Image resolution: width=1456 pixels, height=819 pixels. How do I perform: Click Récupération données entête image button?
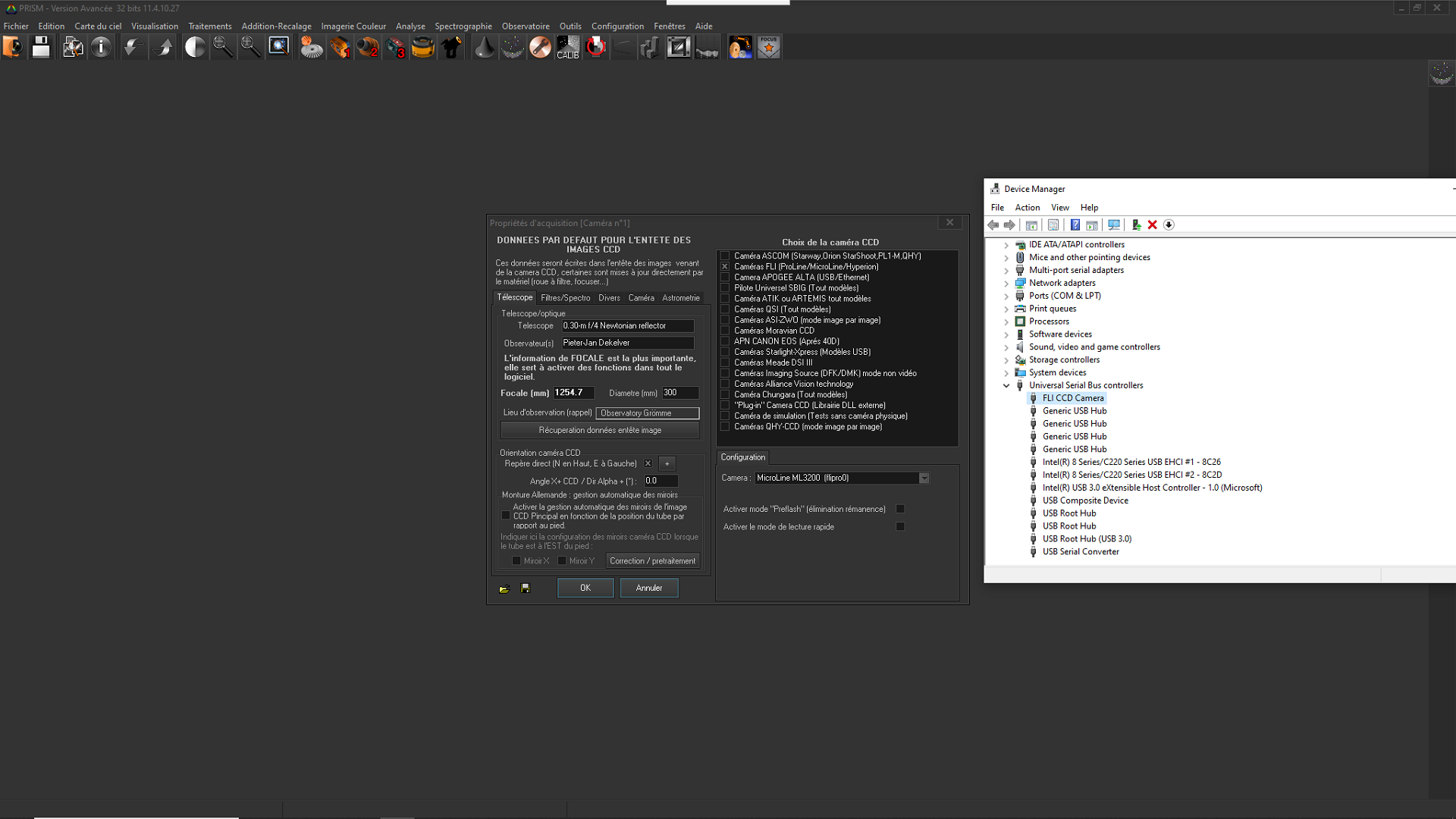coord(599,430)
